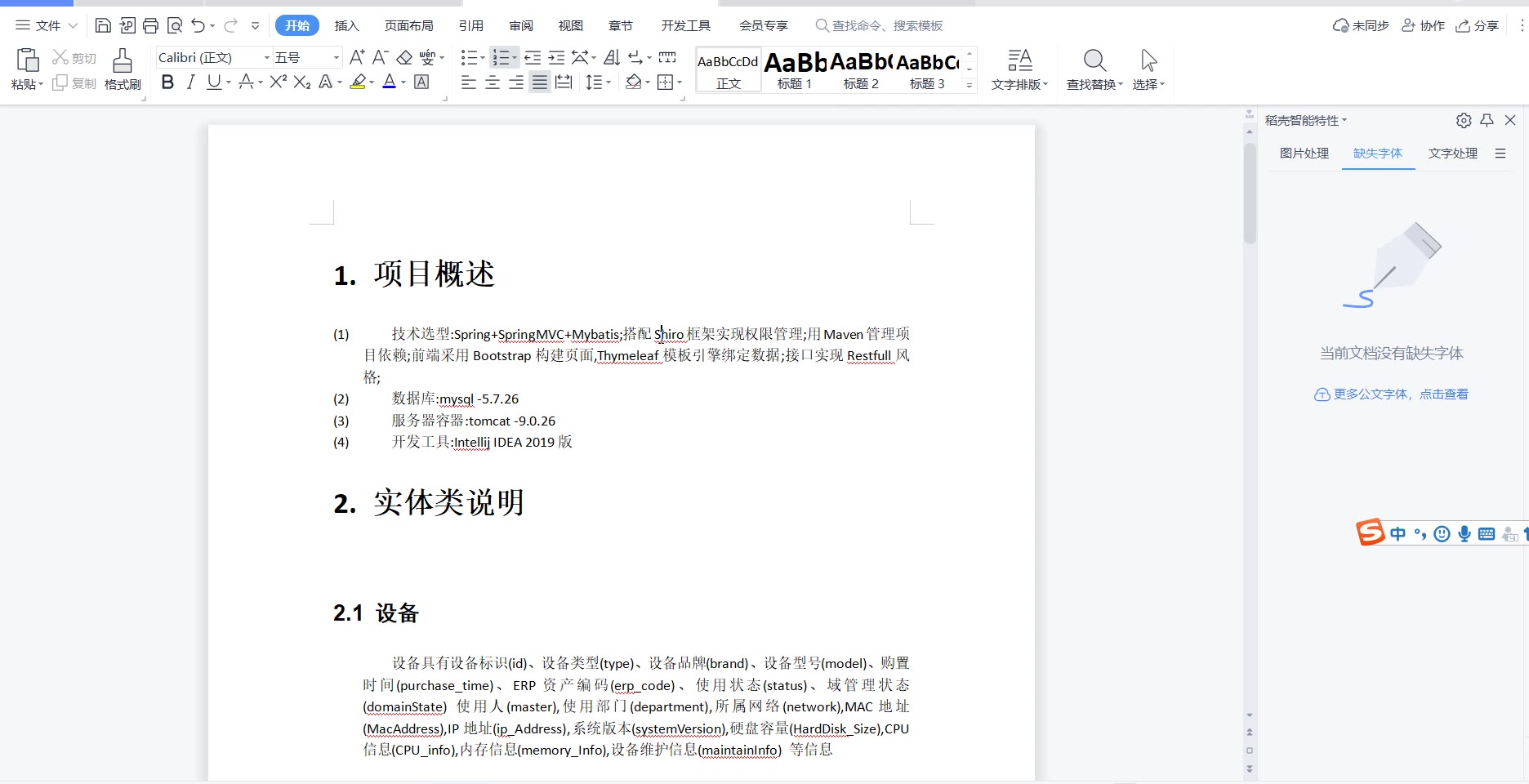Image resolution: width=1529 pixels, height=784 pixels.
Task: Click the Cut (剪切) scissors icon
Action: tap(60, 57)
